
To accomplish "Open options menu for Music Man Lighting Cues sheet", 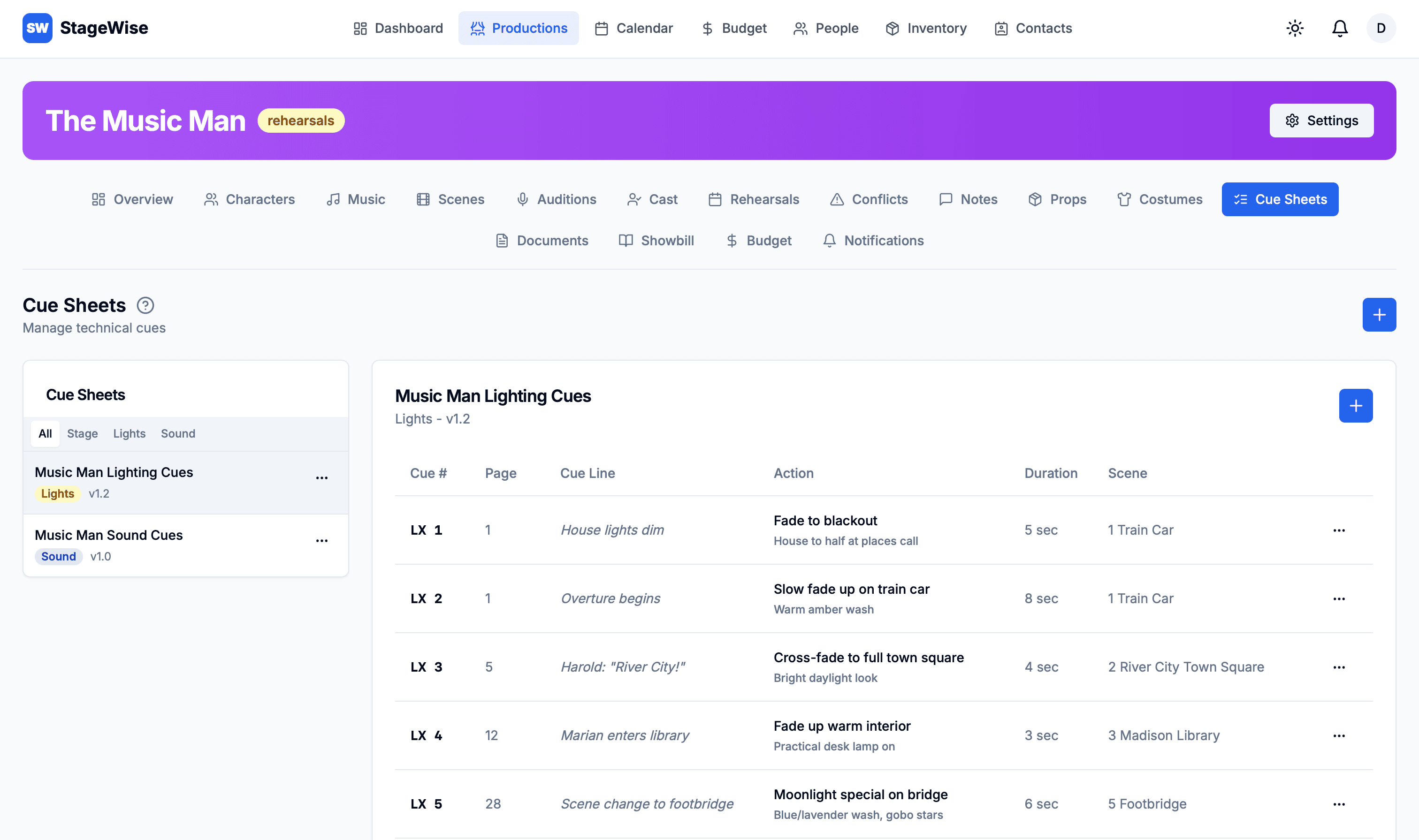I will coord(321,478).
